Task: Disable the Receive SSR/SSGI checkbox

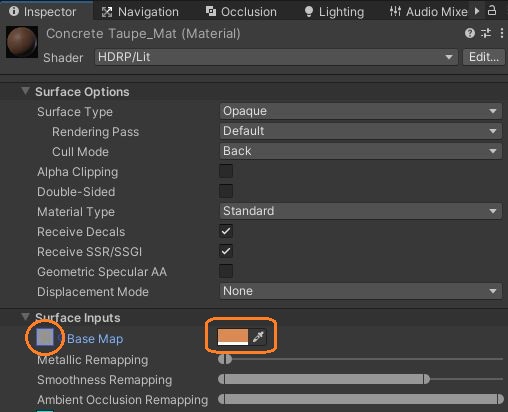Action: tap(226, 251)
